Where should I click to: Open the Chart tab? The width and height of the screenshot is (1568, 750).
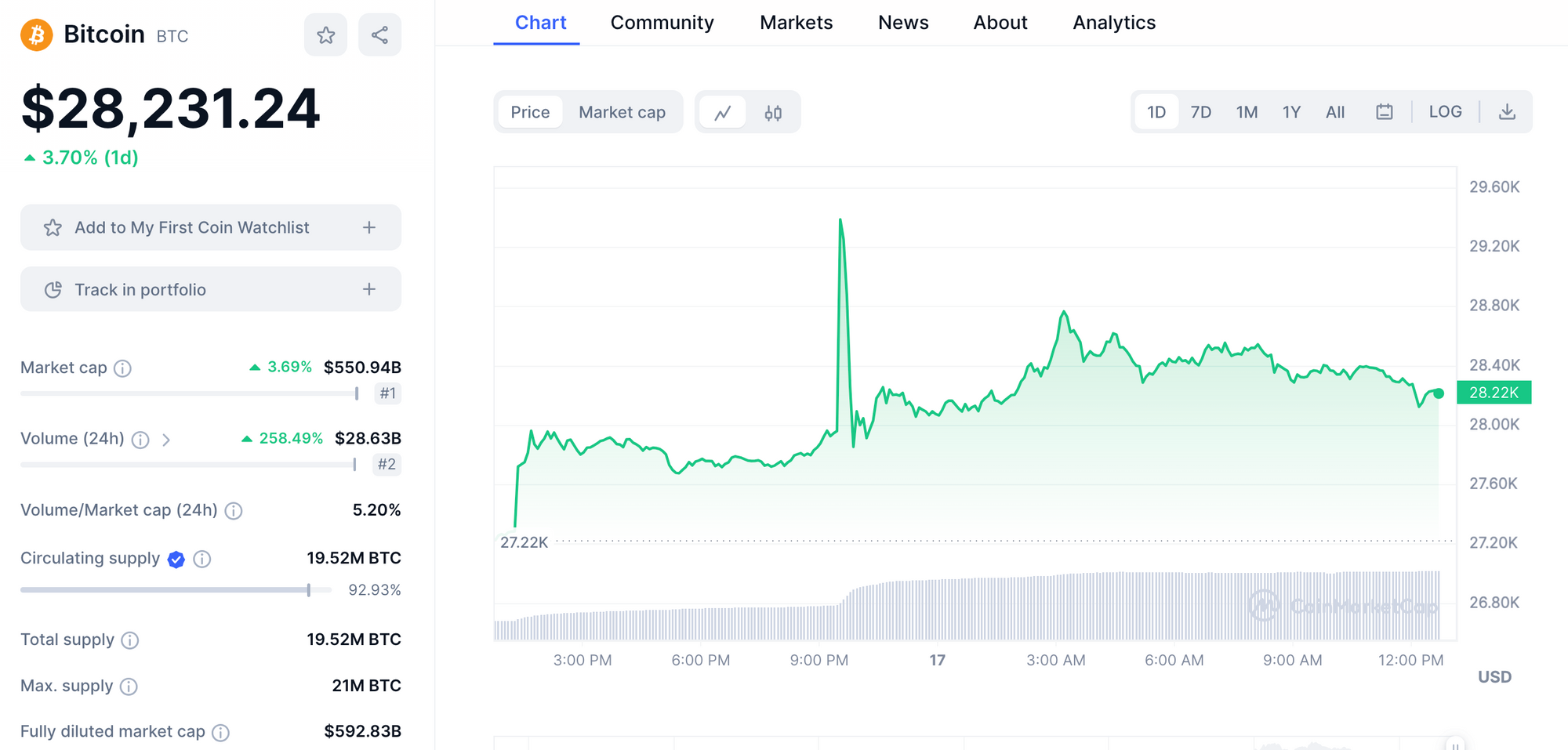540,23
